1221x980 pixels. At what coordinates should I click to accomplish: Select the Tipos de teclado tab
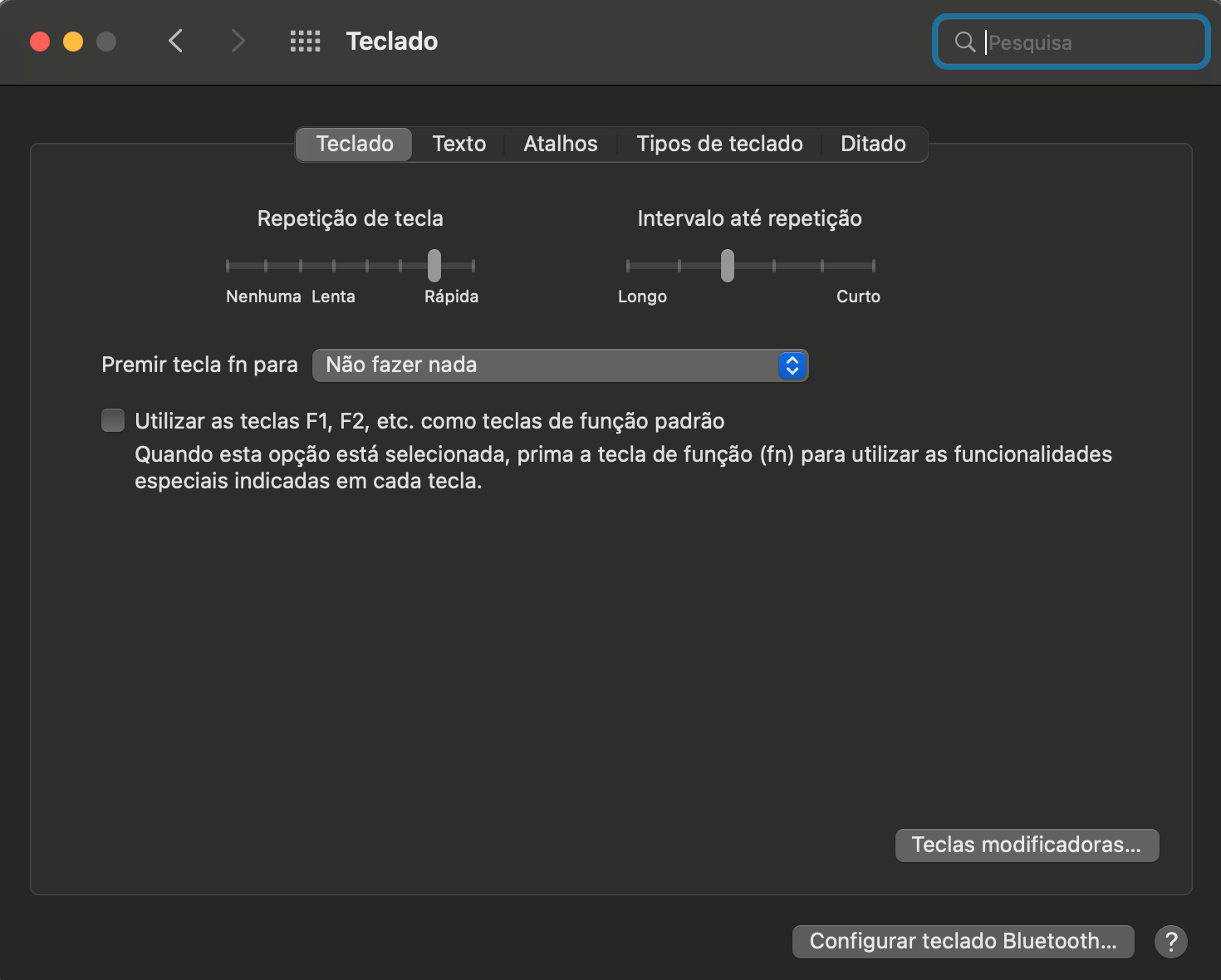coord(719,144)
